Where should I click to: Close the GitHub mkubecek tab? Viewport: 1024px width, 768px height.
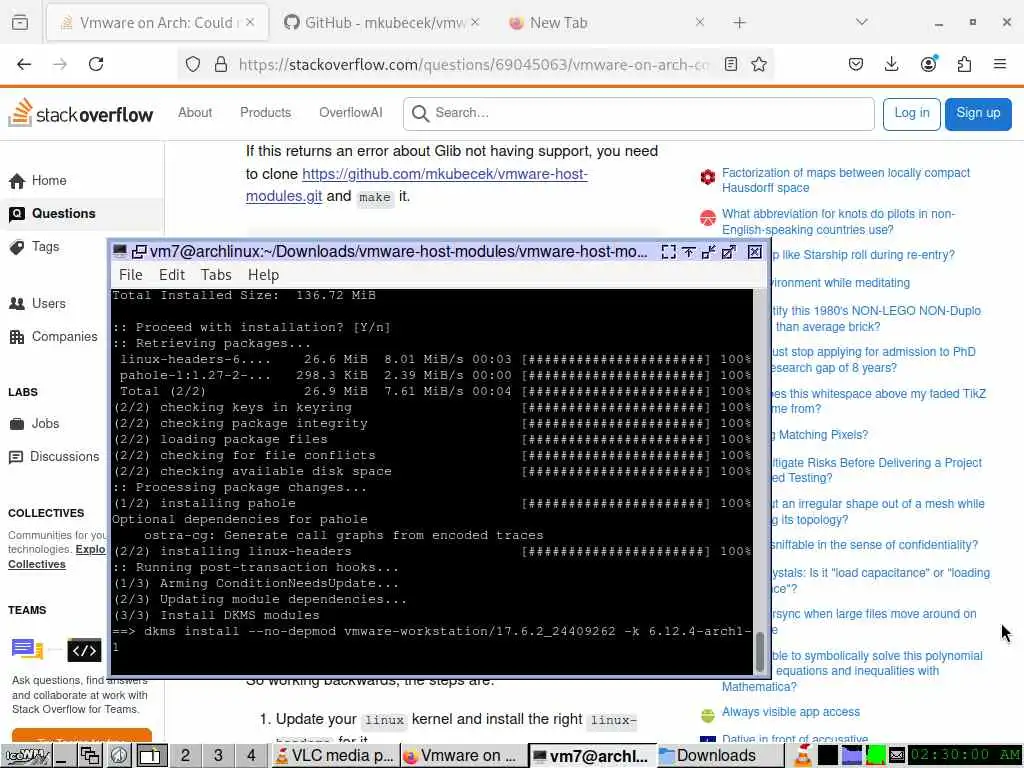click(475, 22)
